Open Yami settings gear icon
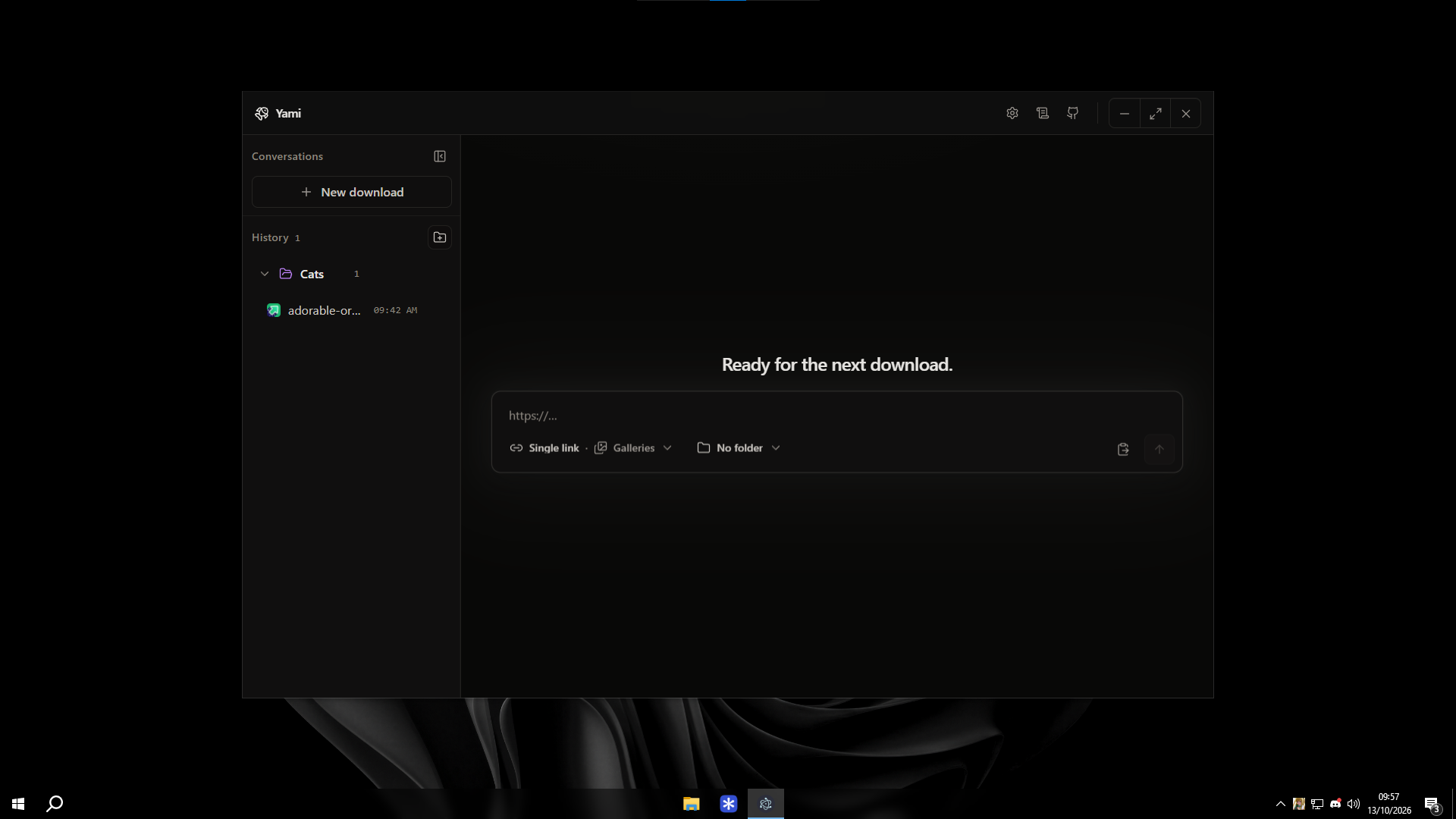This screenshot has width=1456, height=819. click(x=1012, y=114)
